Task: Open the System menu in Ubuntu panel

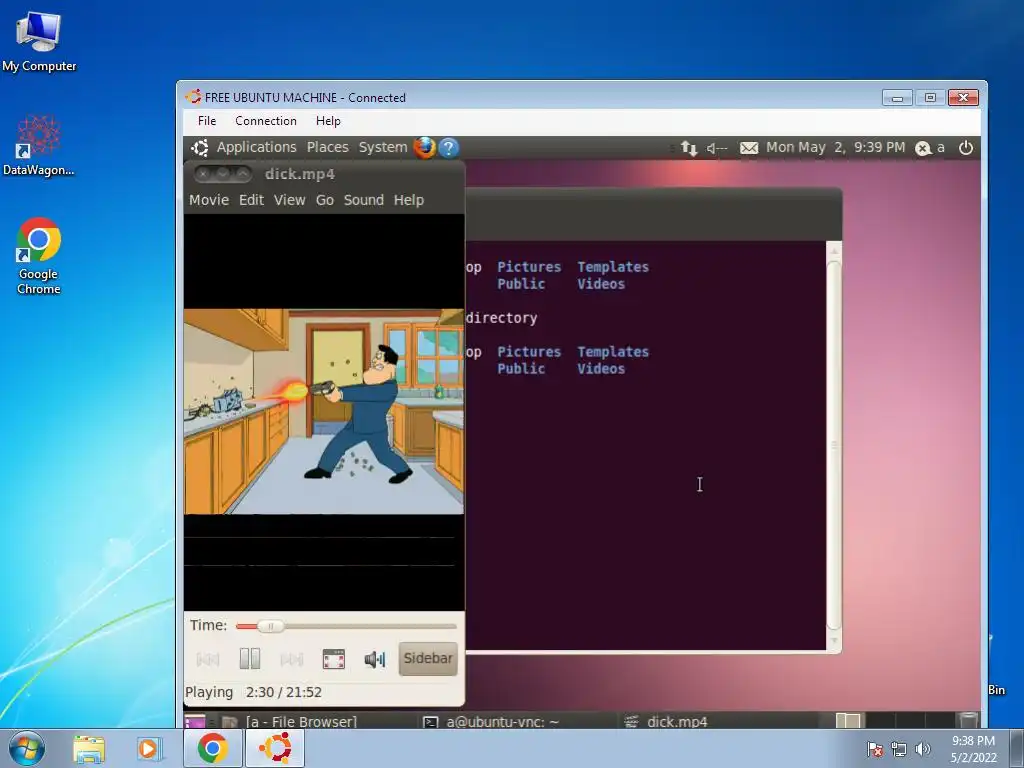Action: pos(383,148)
